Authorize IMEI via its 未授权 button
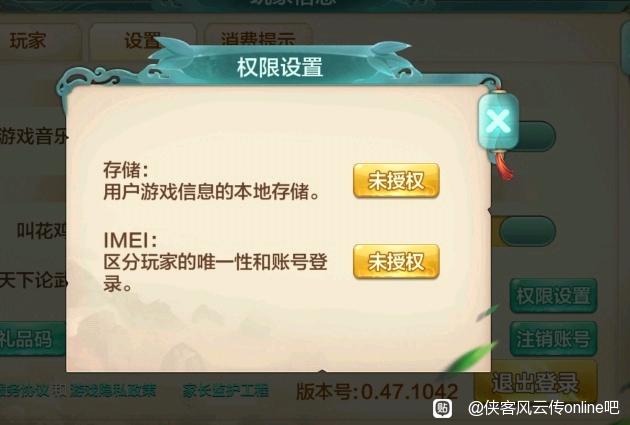The image size is (630, 425). (x=396, y=262)
